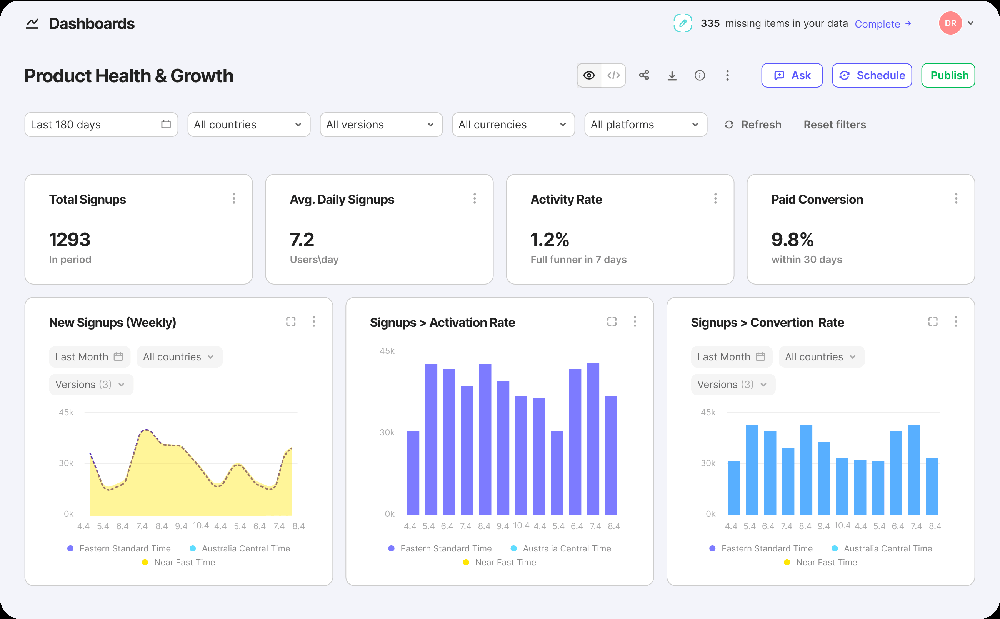Click the 1293 Total Signups value
The image size is (1000, 619).
coord(70,240)
